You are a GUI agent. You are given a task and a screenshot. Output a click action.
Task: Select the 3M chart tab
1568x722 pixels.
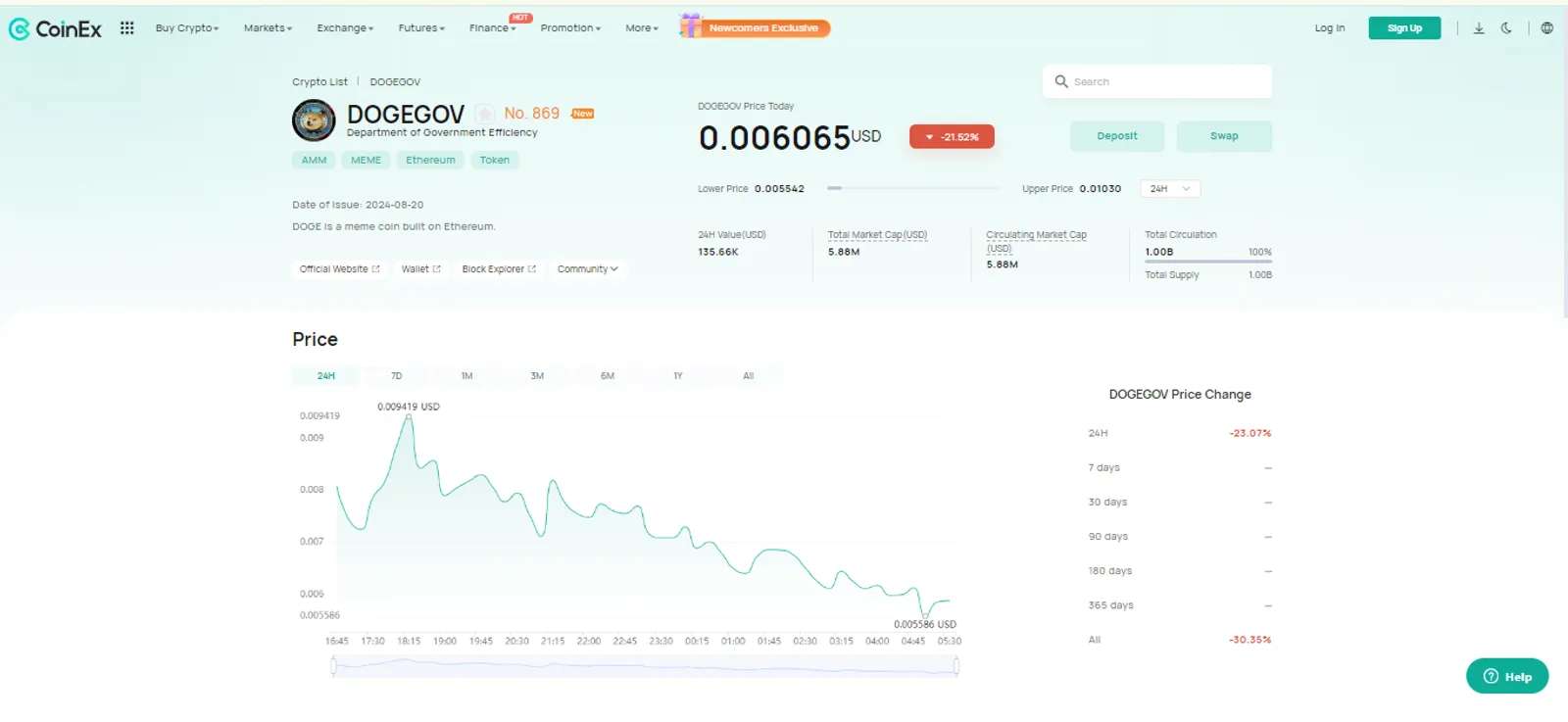537,376
